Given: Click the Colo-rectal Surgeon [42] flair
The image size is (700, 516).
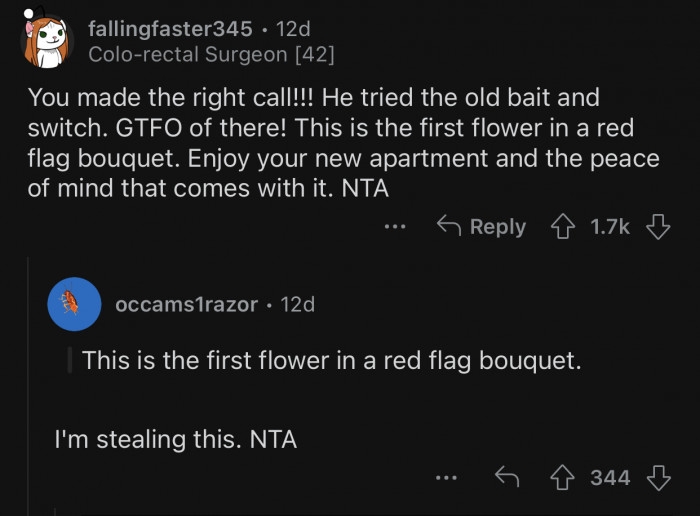Looking at the screenshot, I should (x=211, y=54).
